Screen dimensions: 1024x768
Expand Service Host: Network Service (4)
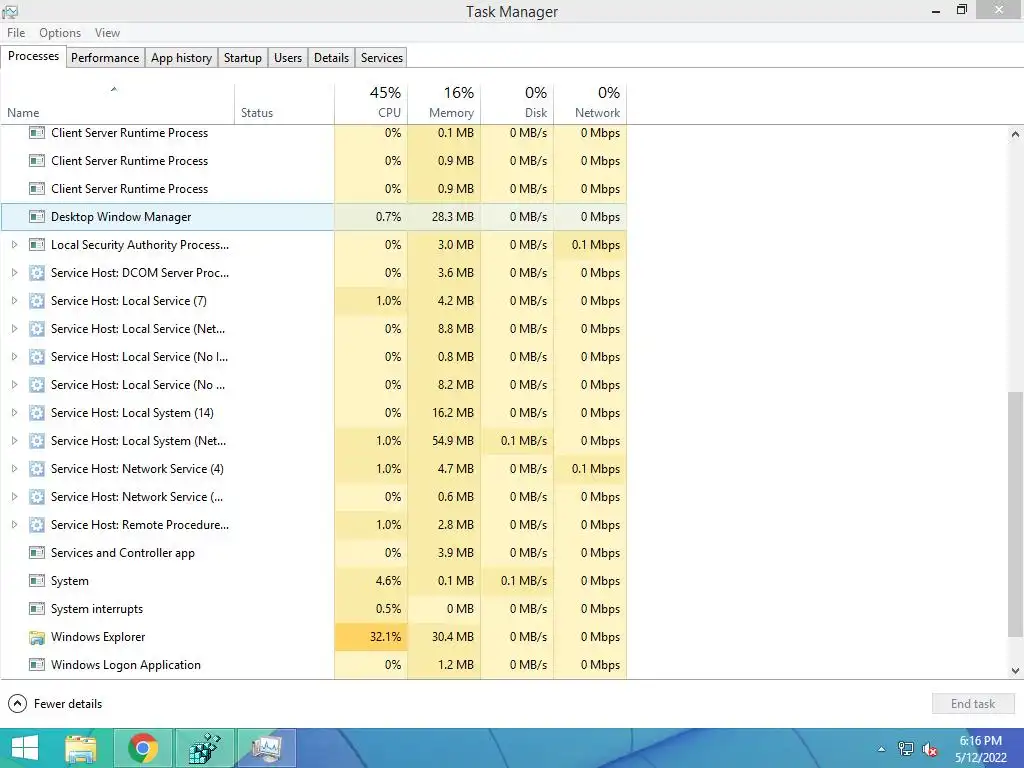click(14, 469)
